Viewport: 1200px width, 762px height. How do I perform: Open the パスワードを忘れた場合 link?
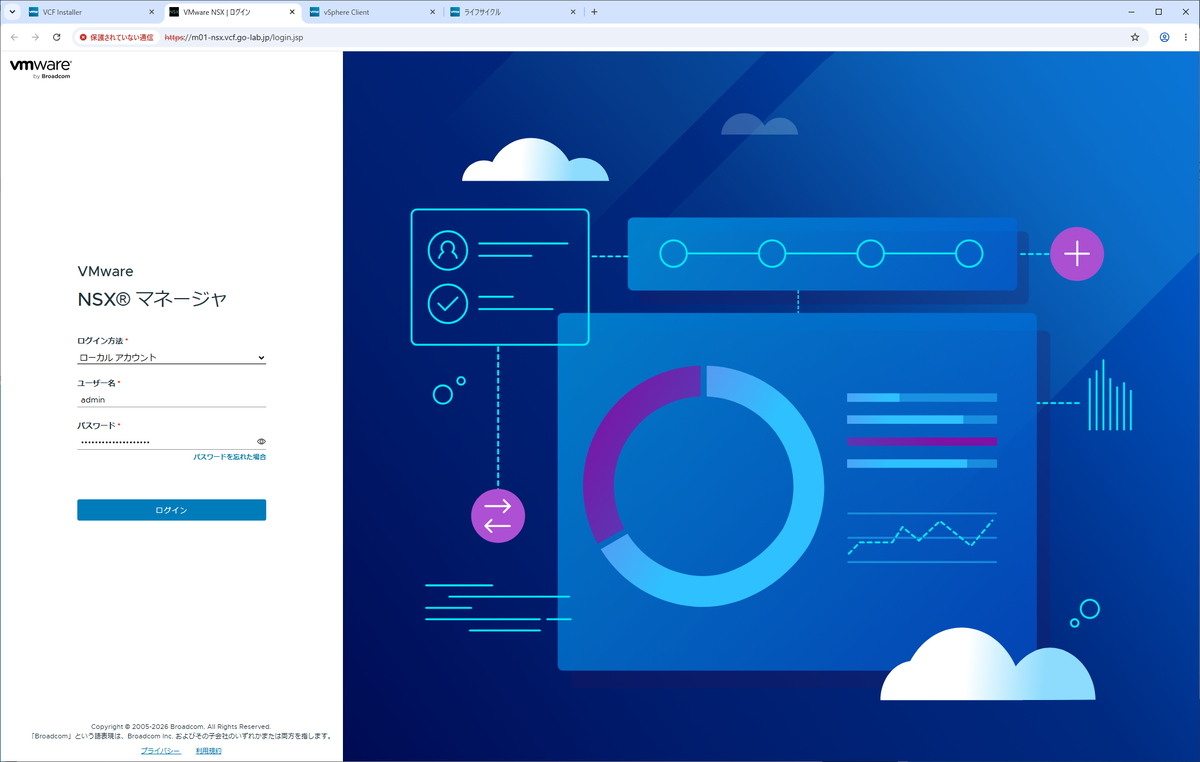point(229,456)
